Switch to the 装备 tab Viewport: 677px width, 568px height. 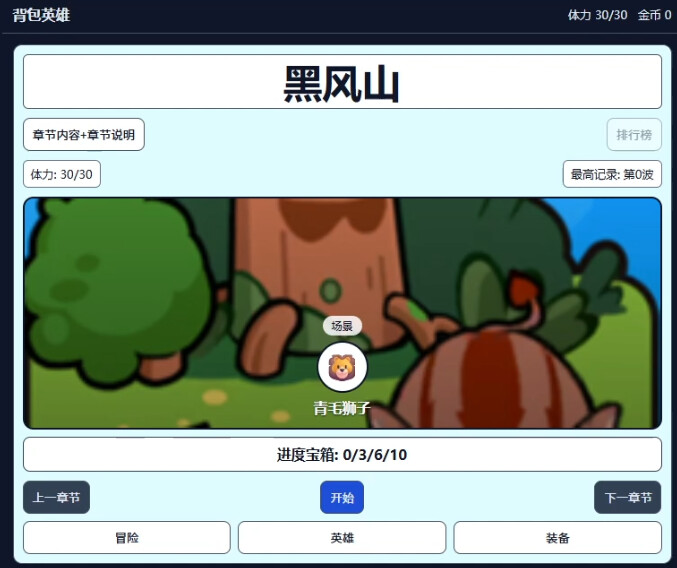coord(557,538)
